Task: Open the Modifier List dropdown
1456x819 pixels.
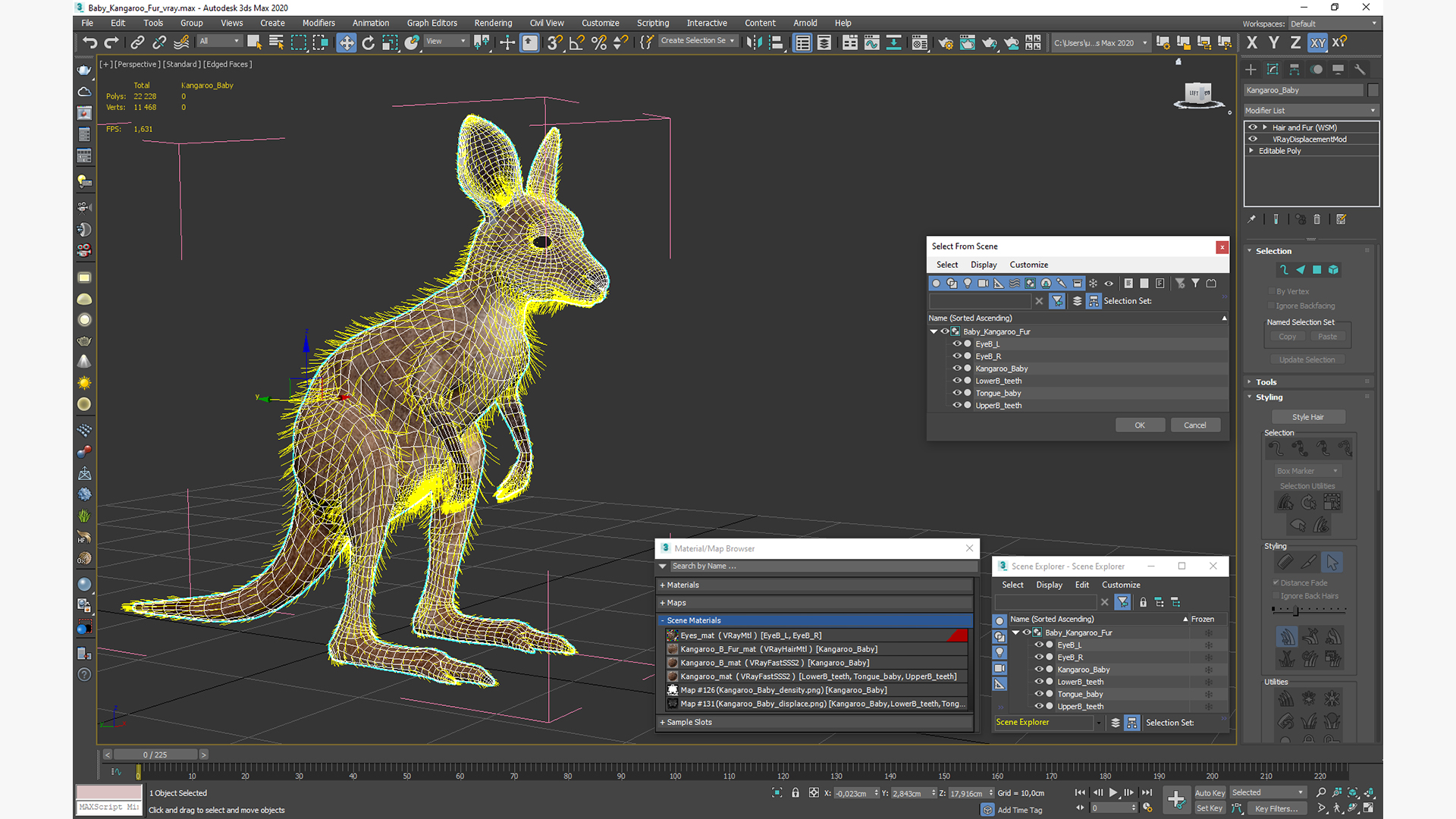Action: point(1310,110)
